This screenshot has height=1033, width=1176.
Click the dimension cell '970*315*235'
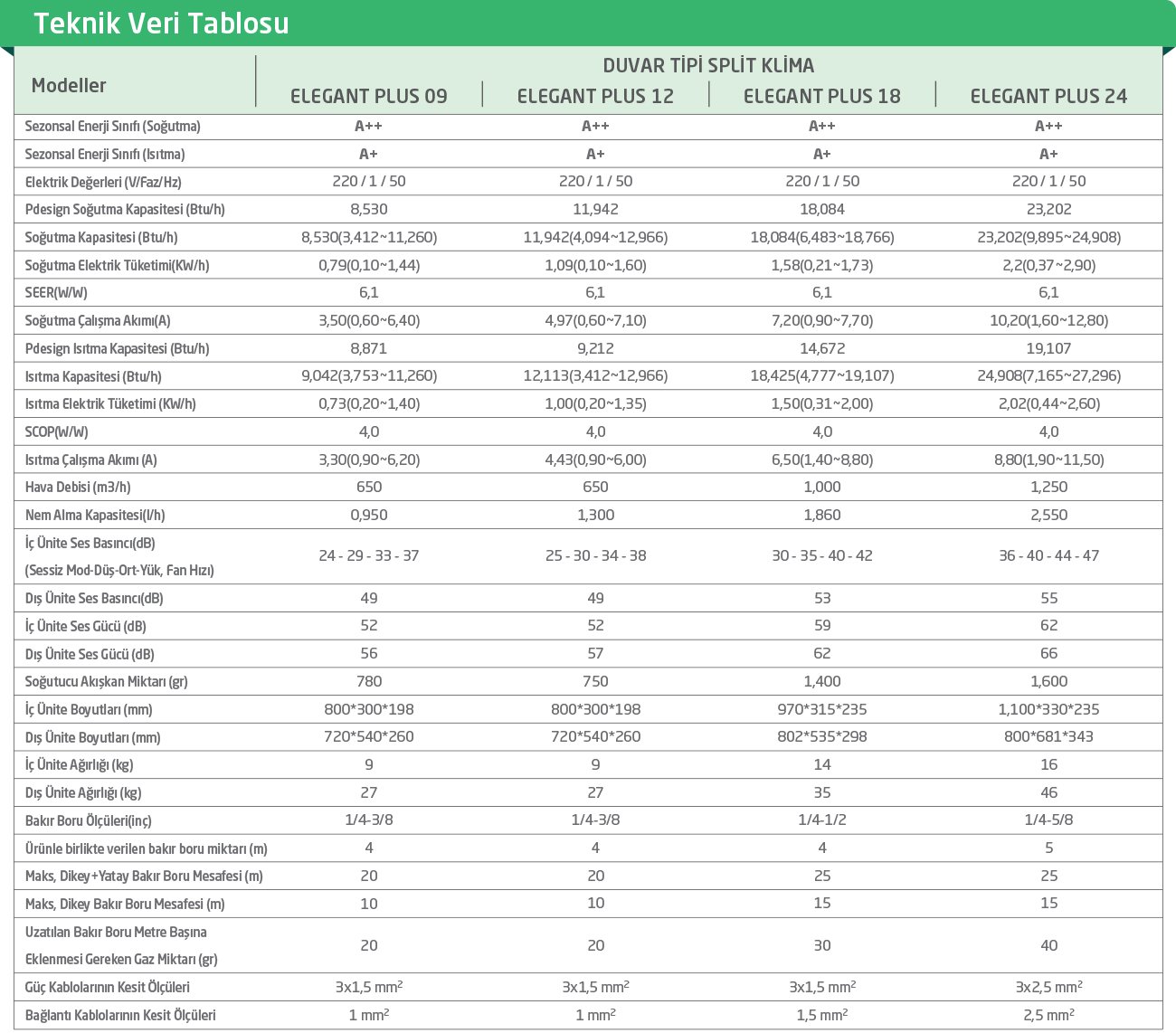pos(822,709)
